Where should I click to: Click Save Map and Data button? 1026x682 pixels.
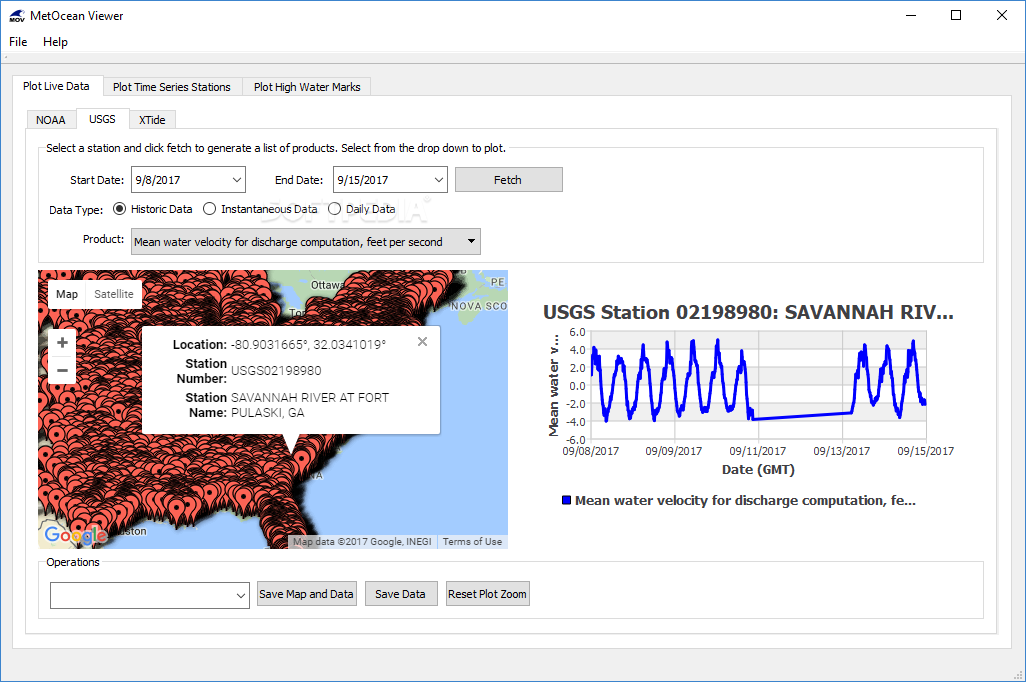click(306, 594)
